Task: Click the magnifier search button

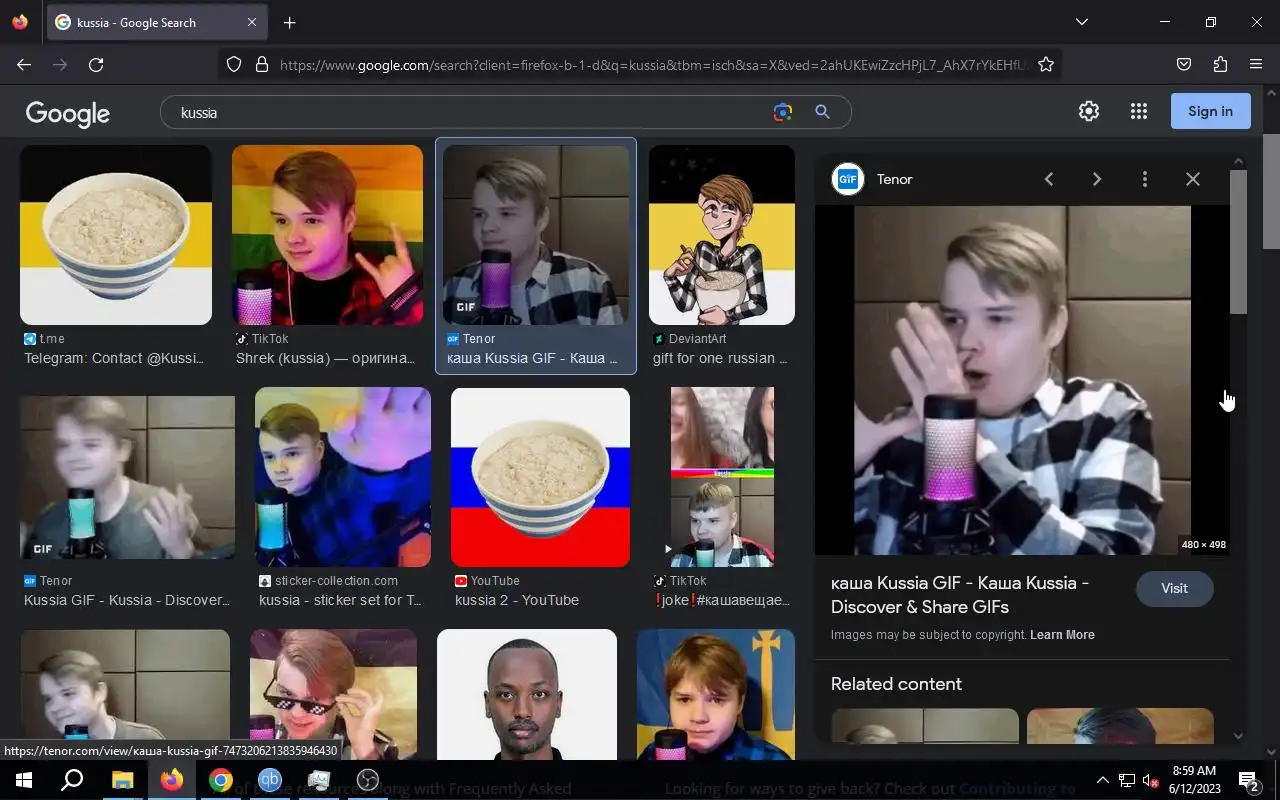Action: pos(822,112)
